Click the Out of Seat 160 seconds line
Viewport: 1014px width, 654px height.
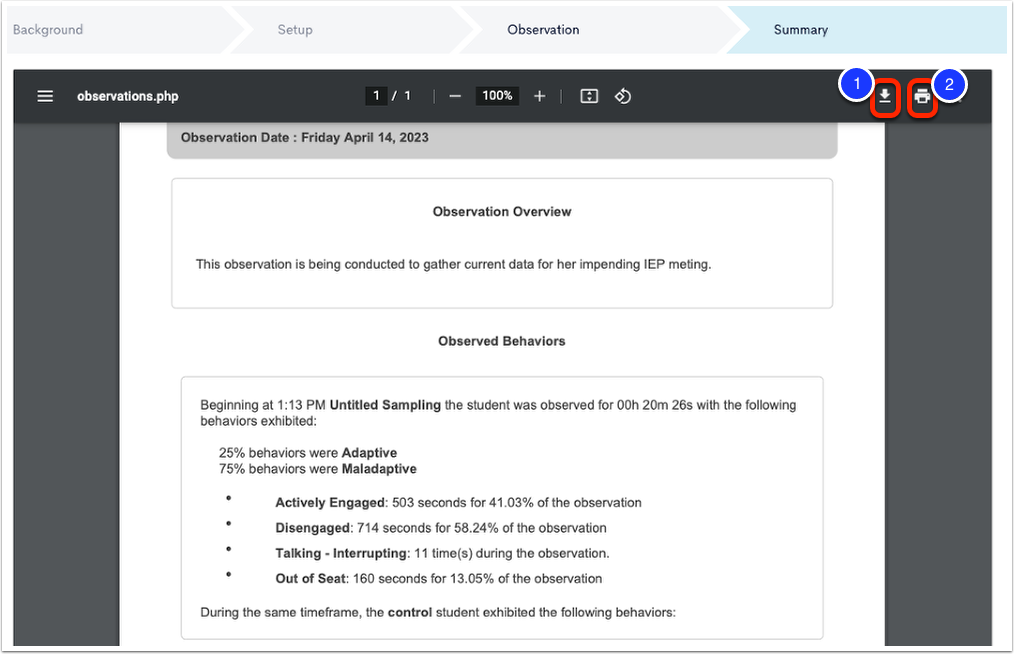438,578
